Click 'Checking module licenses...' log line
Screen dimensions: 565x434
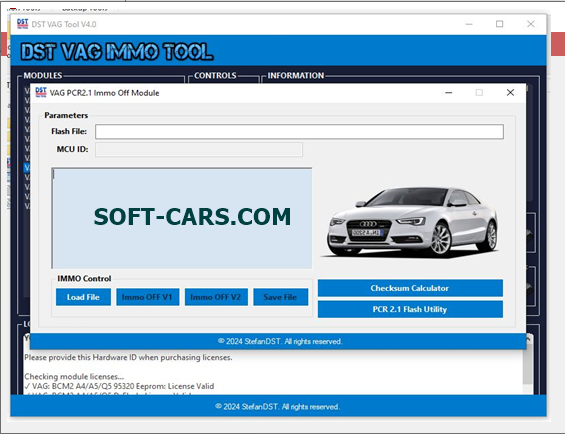pyautogui.click(x=74, y=376)
